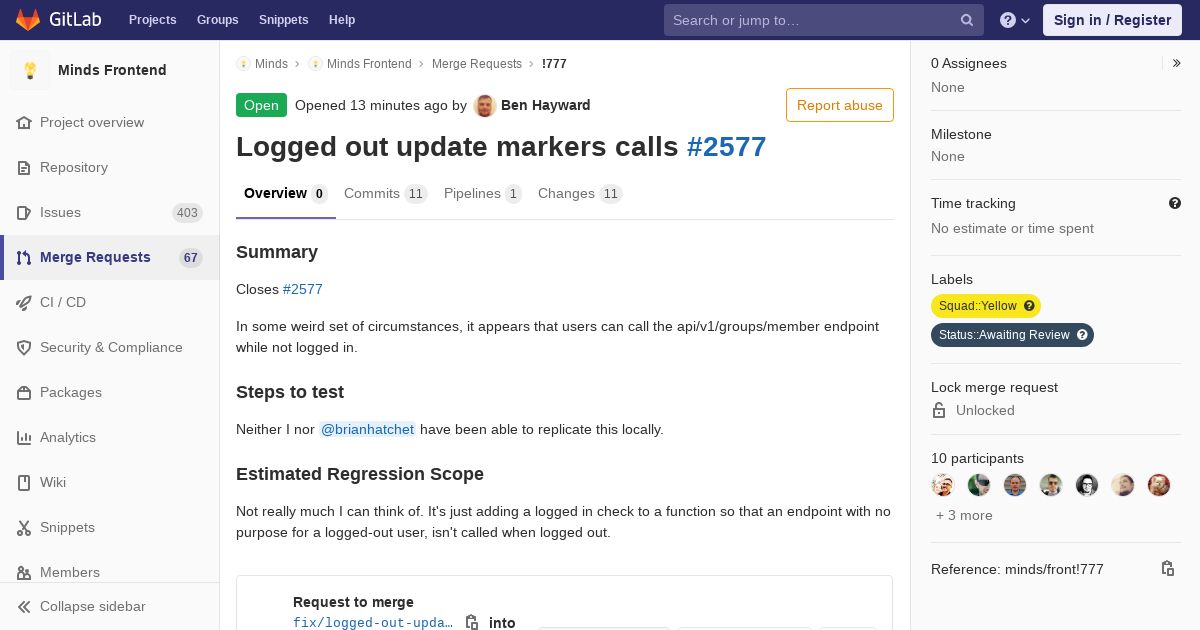This screenshot has height=630, width=1200.
Task: Click the Squad::Yellow label
Action: pos(977,306)
